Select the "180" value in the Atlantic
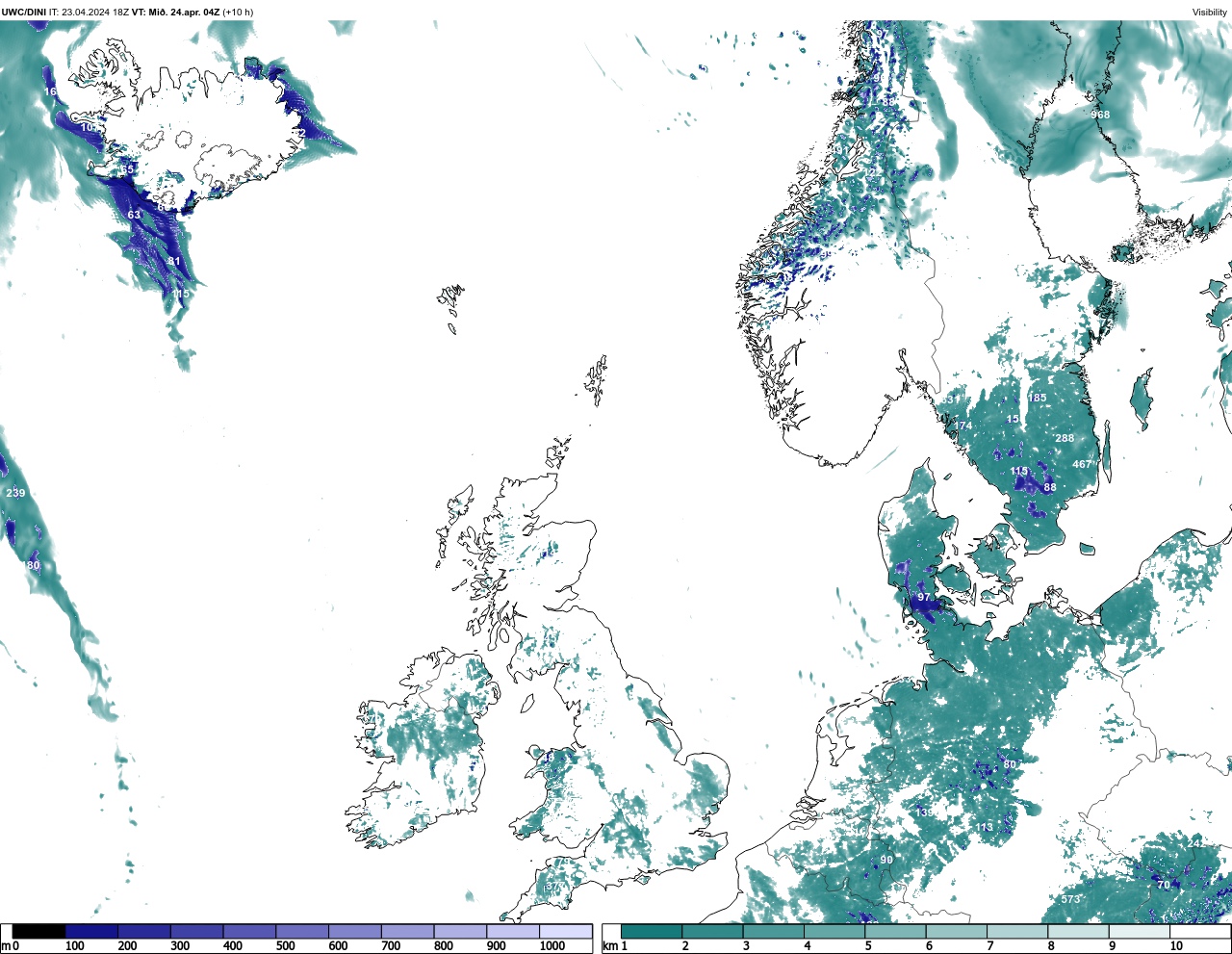Screen dimensions: 1232x954 32,565
